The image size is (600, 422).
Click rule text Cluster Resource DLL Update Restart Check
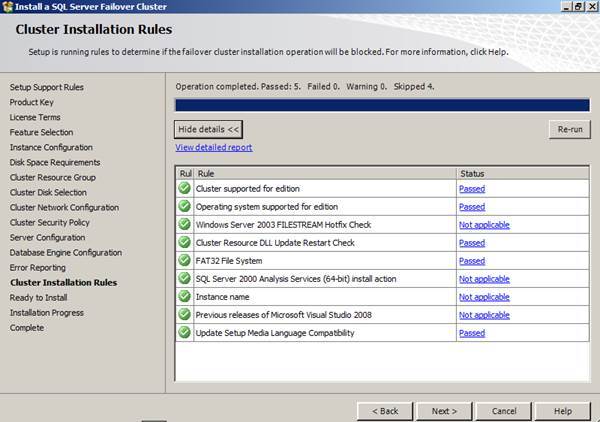click(x=275, y=243)
